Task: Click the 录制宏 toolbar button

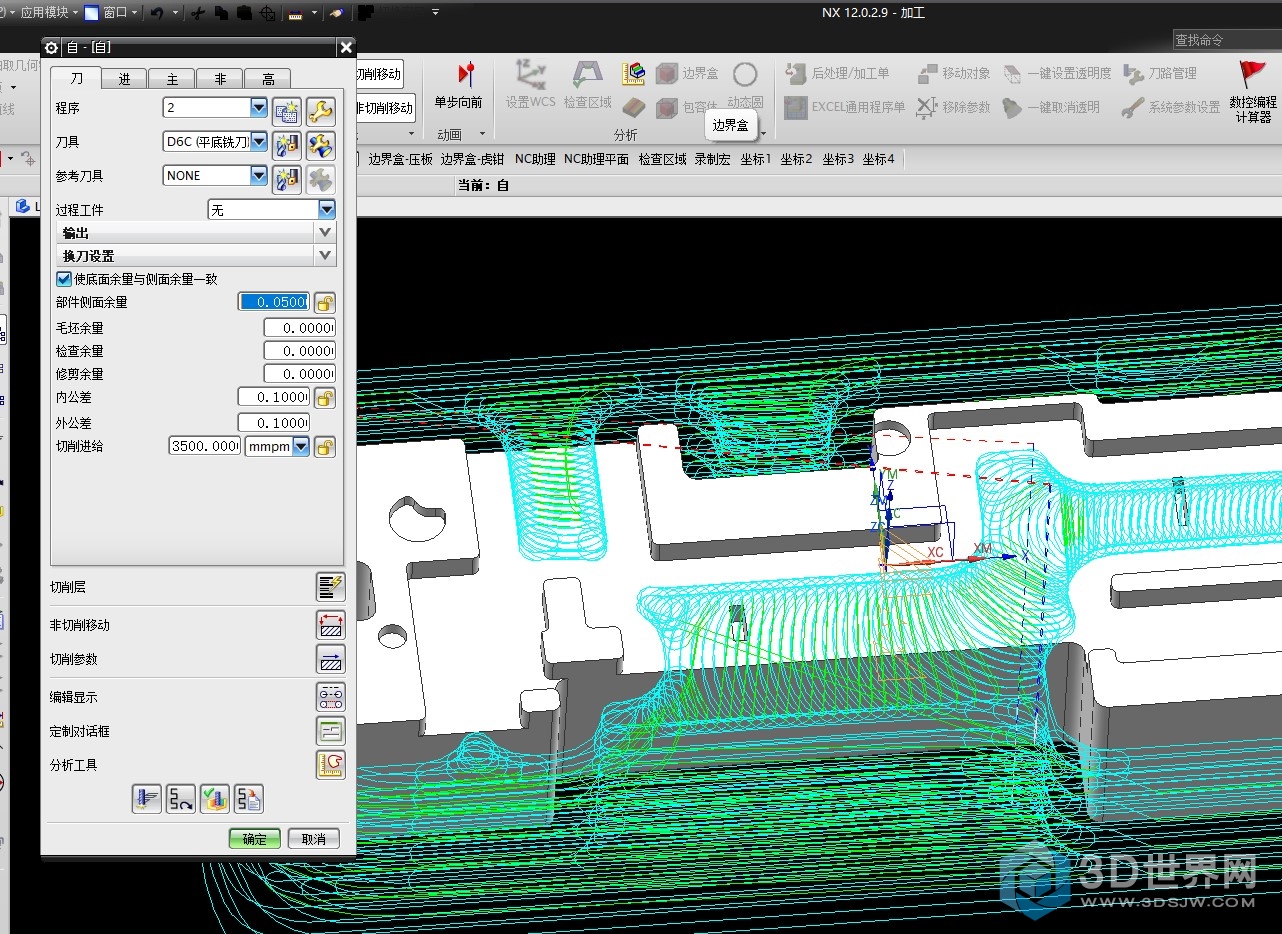Action: pos(713,159)
